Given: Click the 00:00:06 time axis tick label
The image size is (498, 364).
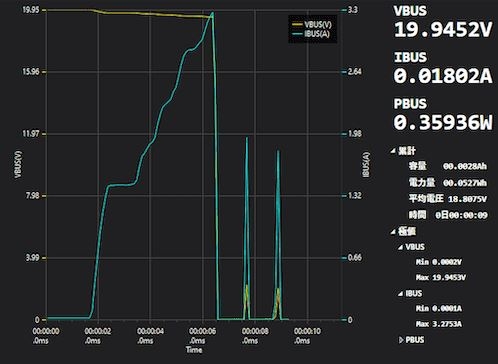Looking at the screenshot, I should coord(202,336).
